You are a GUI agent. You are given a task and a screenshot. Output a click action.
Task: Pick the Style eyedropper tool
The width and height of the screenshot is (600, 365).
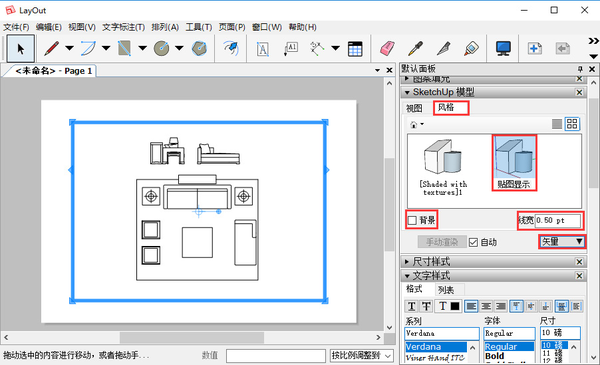click(x=415, y=49)
